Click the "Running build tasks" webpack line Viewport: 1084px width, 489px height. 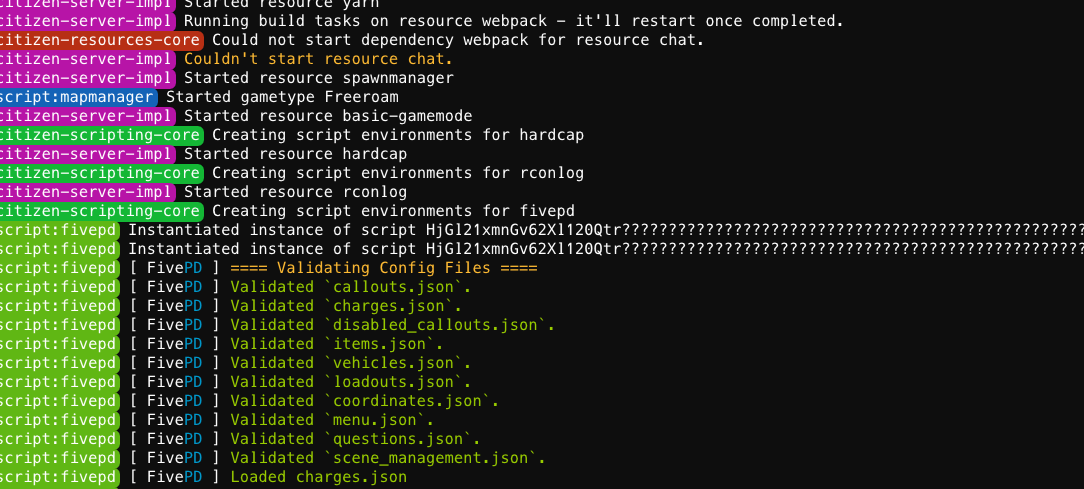(513, 21)
